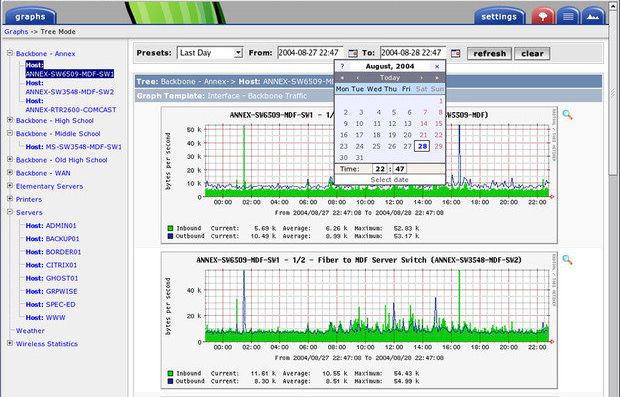
Task: Go to next year in calendar
Action: coord(437,78)
